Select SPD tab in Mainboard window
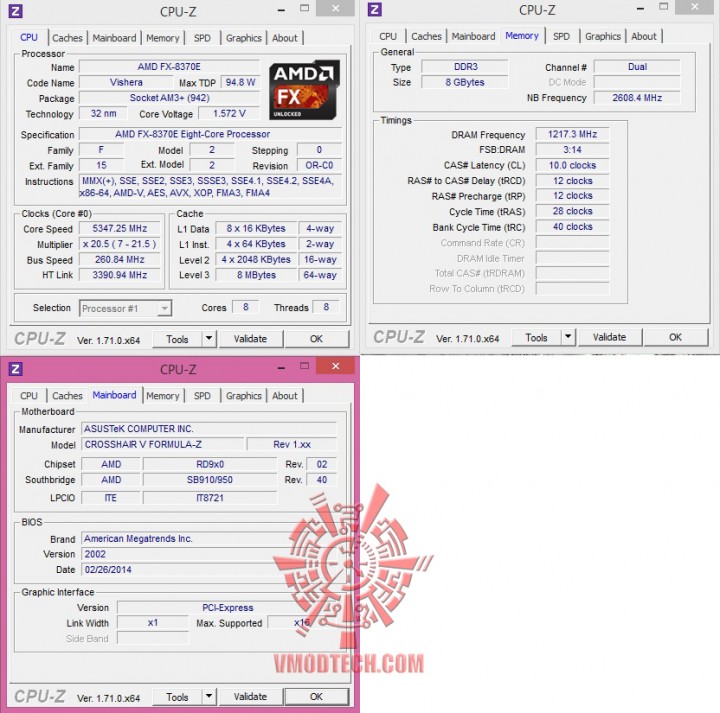 pyautogui.click(x=202, y=396)
